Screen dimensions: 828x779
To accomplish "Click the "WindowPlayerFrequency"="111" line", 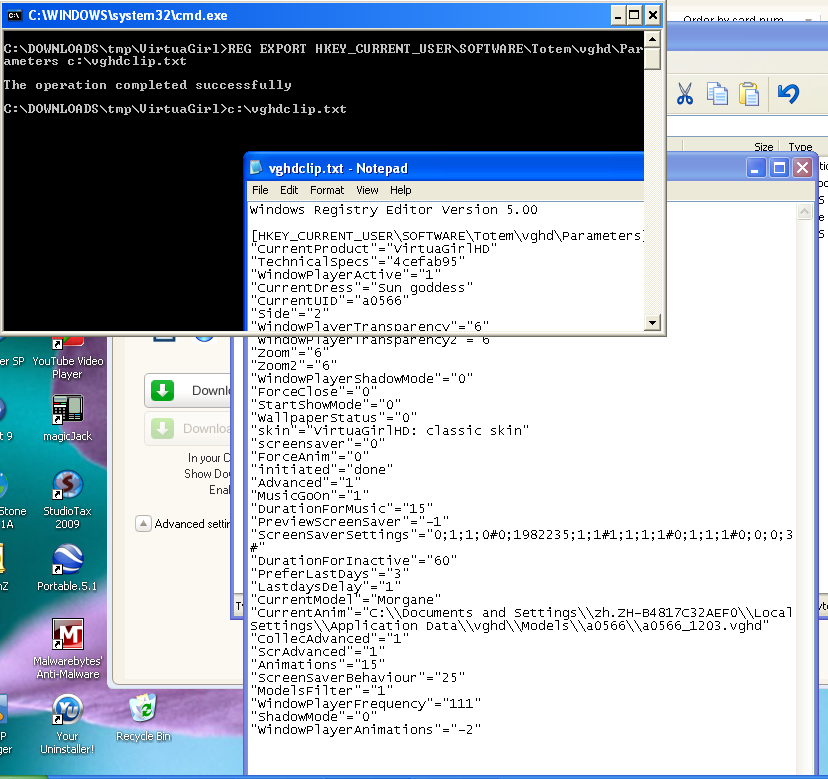I will (365, 704).
